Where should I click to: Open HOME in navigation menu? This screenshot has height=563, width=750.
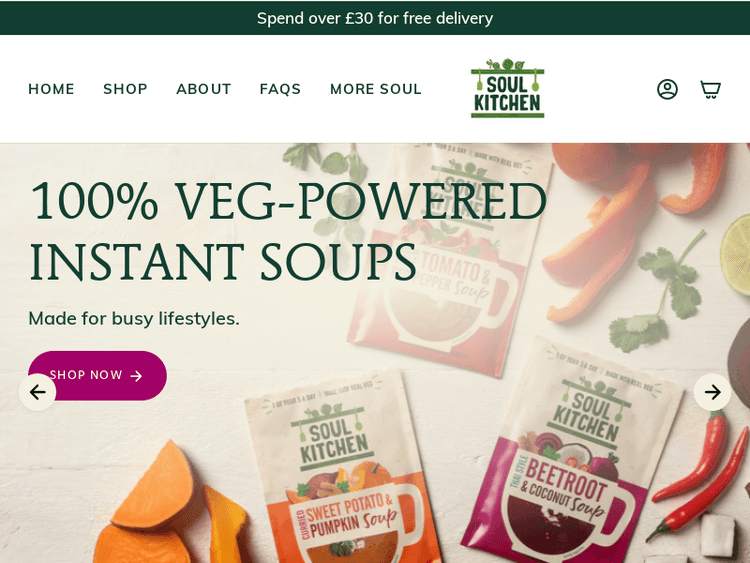(x=51, y=89)
